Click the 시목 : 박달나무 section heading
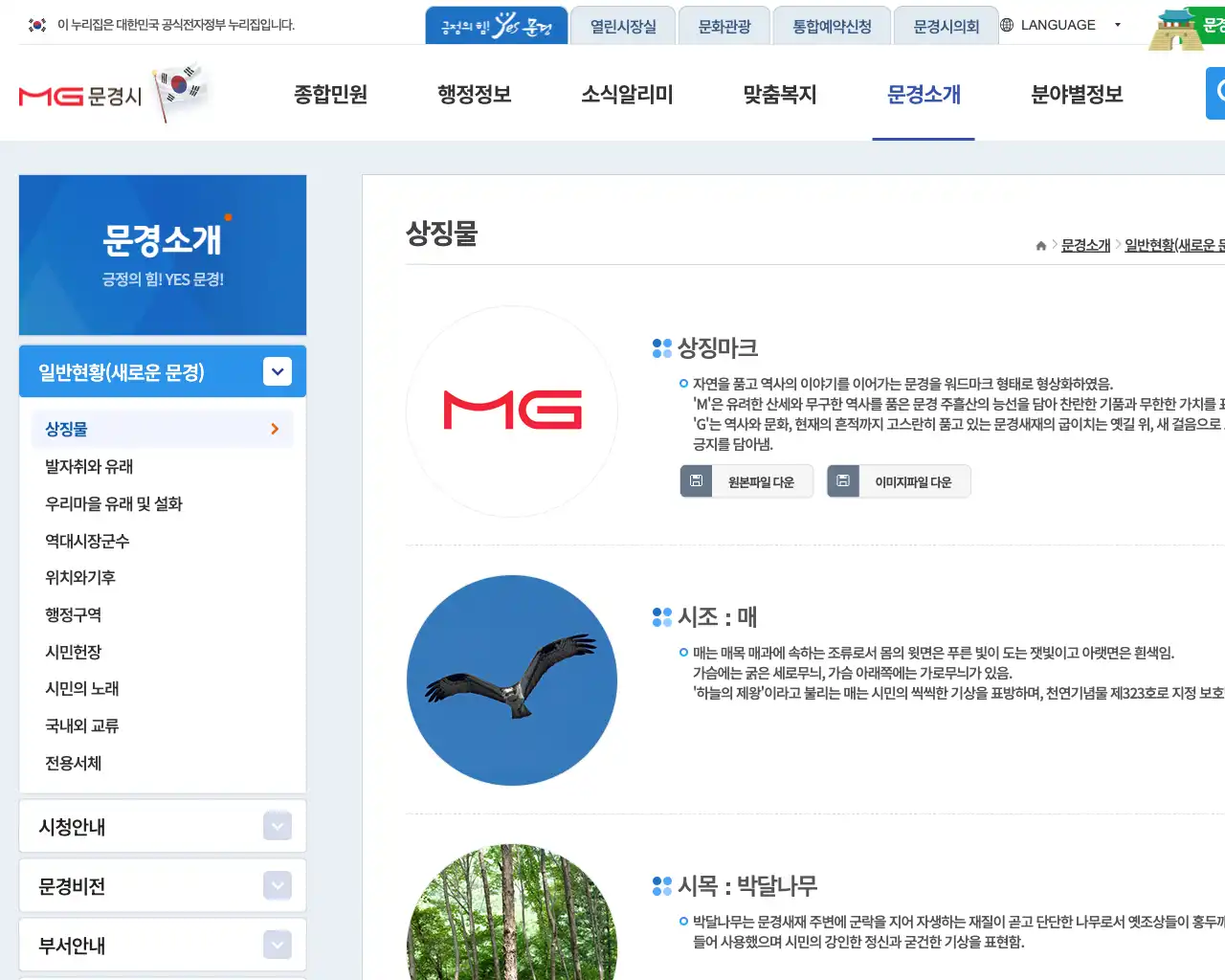 747,885
